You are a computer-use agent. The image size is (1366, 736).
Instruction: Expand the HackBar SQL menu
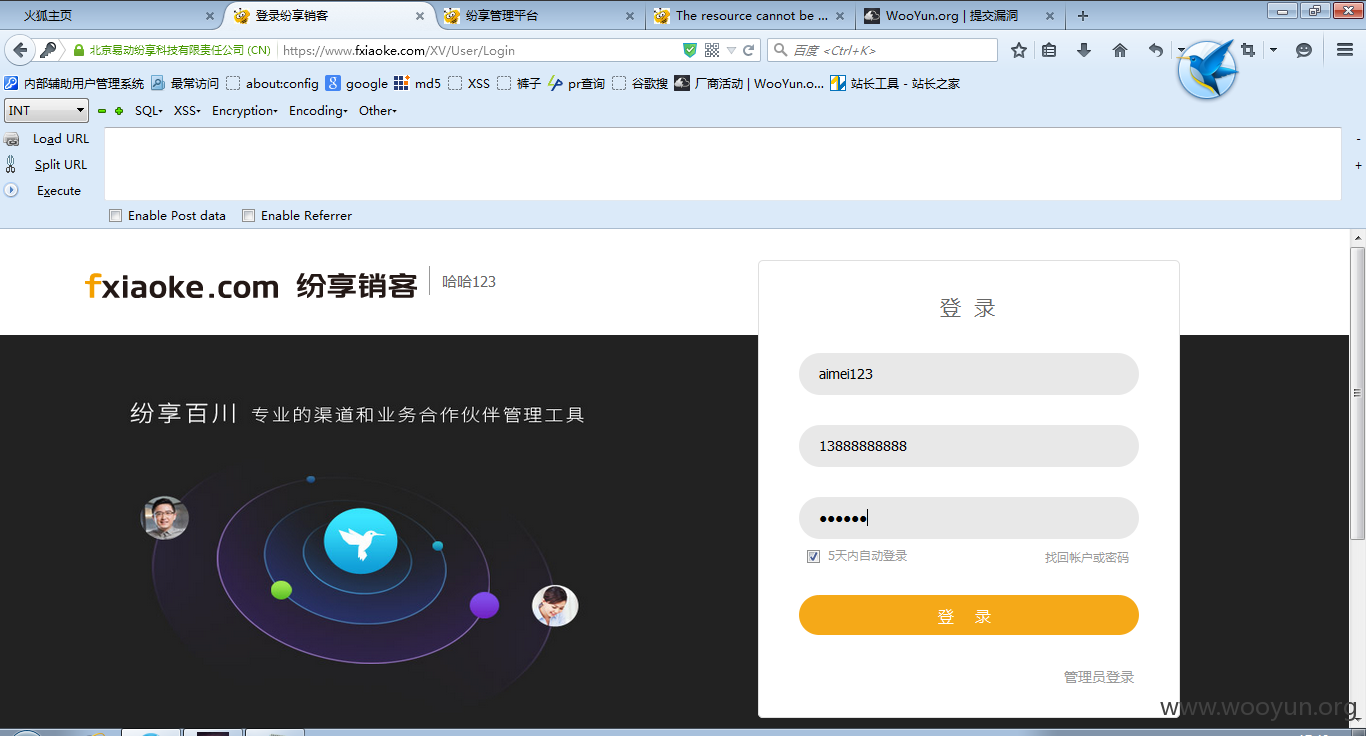tap(148, 111)
